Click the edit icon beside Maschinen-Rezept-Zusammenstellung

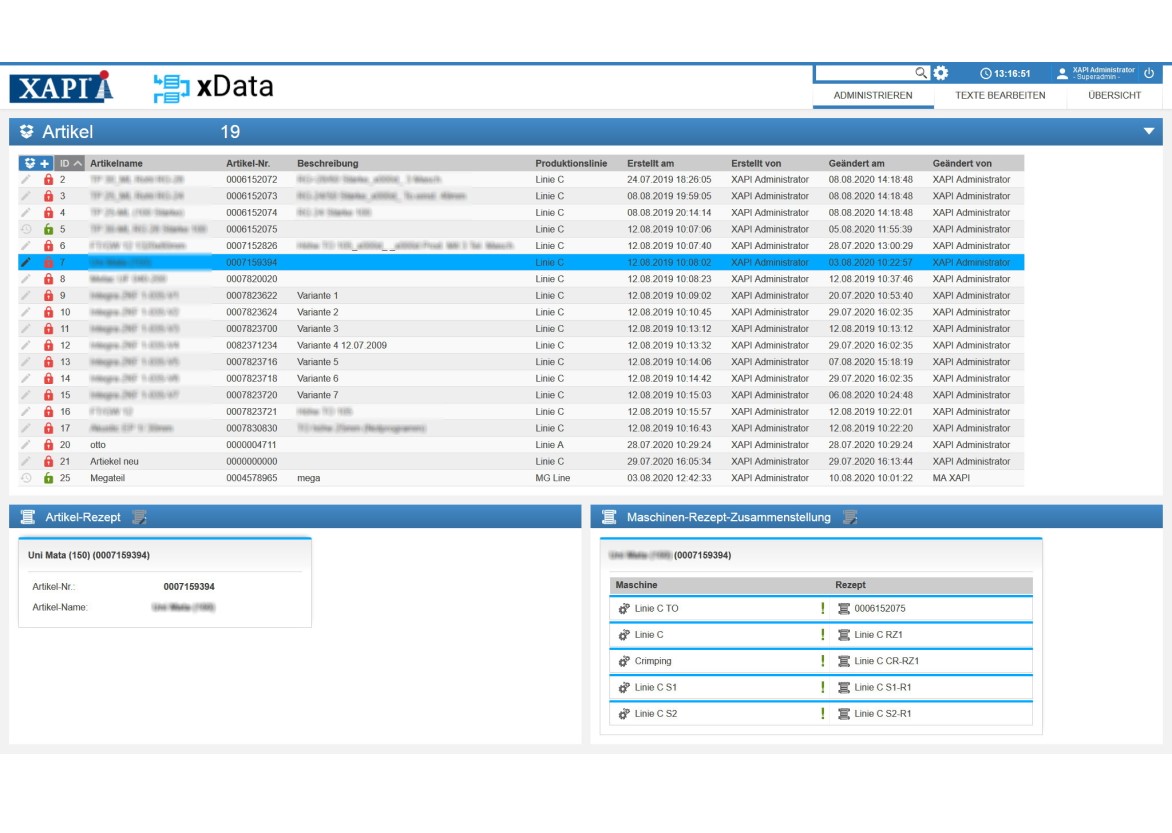click(x=850, y=517)
